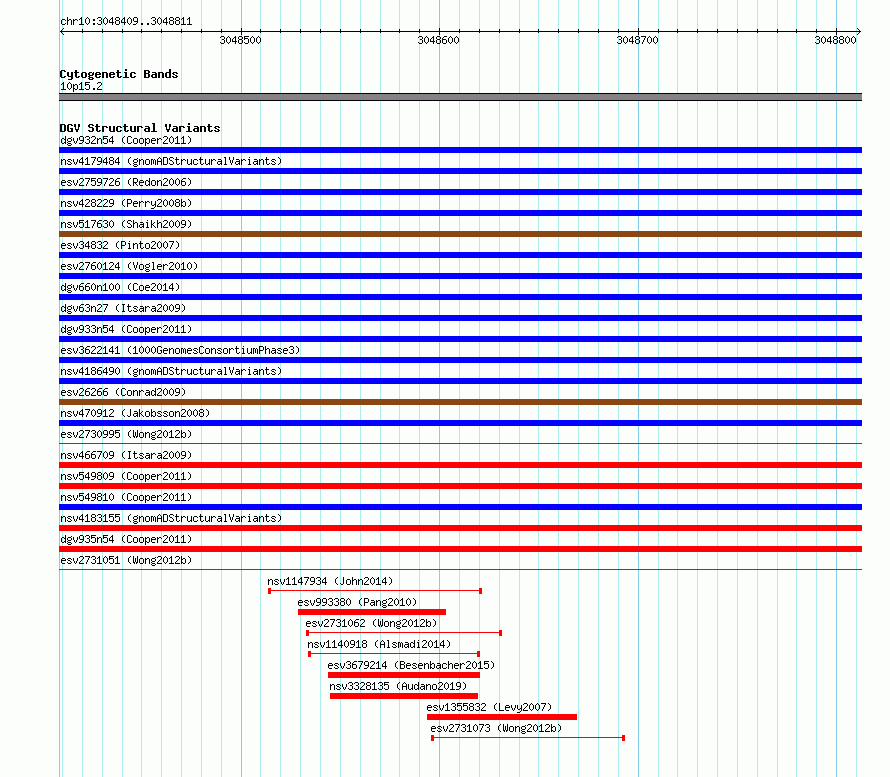This screenshot has width=890, height=777.
Task: Click the red span for esv2731073
Action: click(528, 738)
